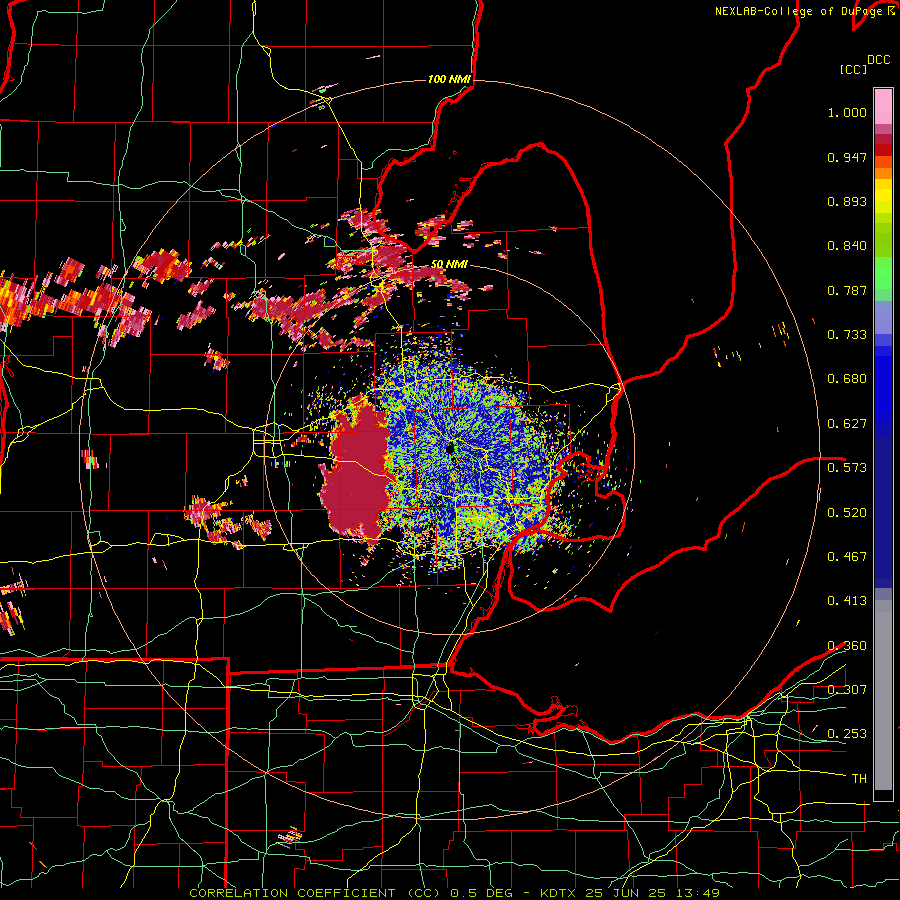Select the 0.573 scale value
Viewport: 900px width, 900px height.
(847, 468)
